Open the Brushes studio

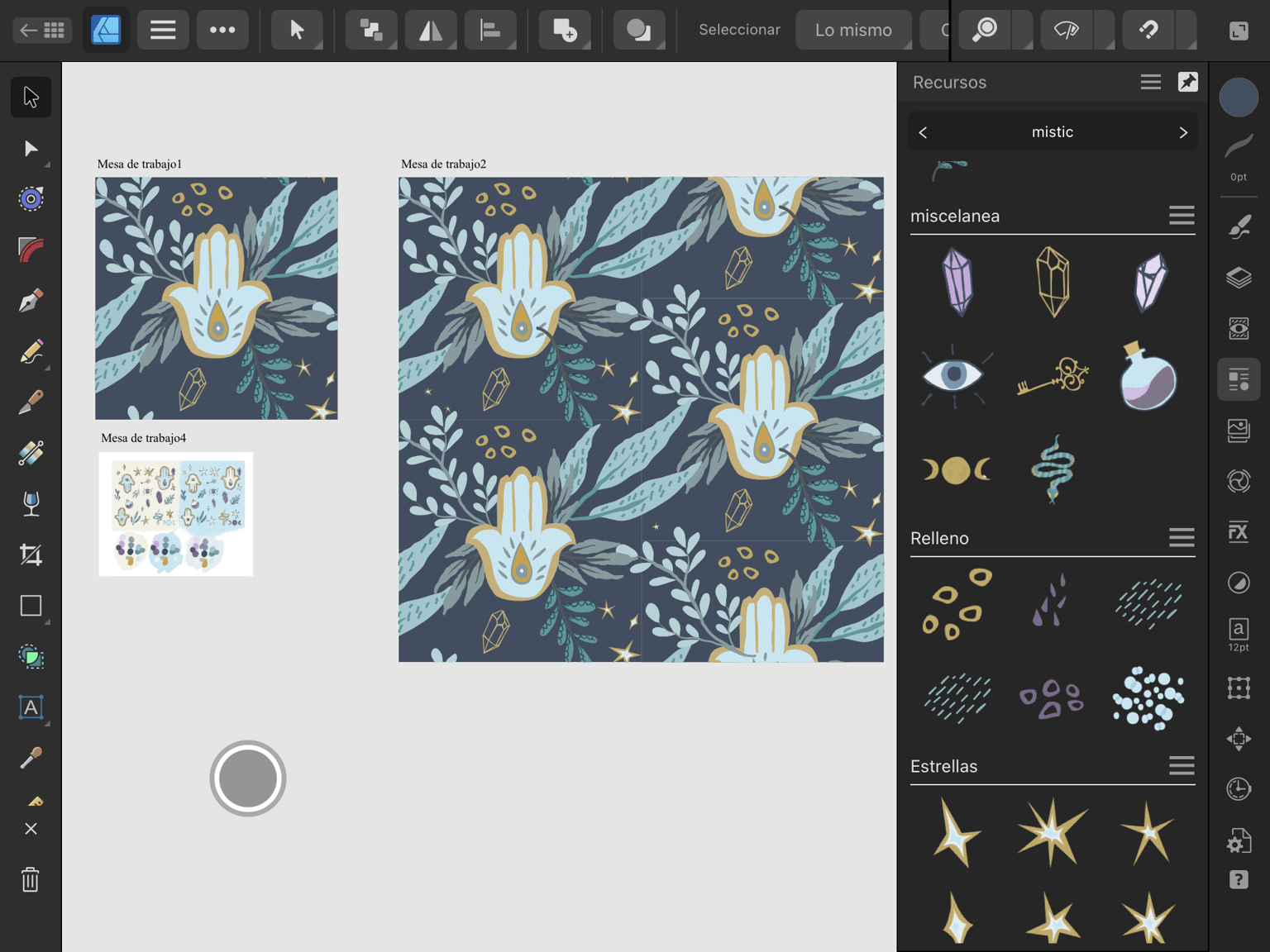(1239, 227)
